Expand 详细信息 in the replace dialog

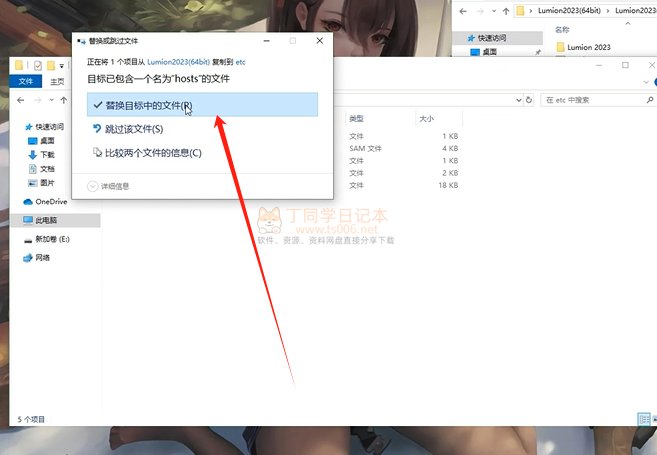(x=108, y=186)
